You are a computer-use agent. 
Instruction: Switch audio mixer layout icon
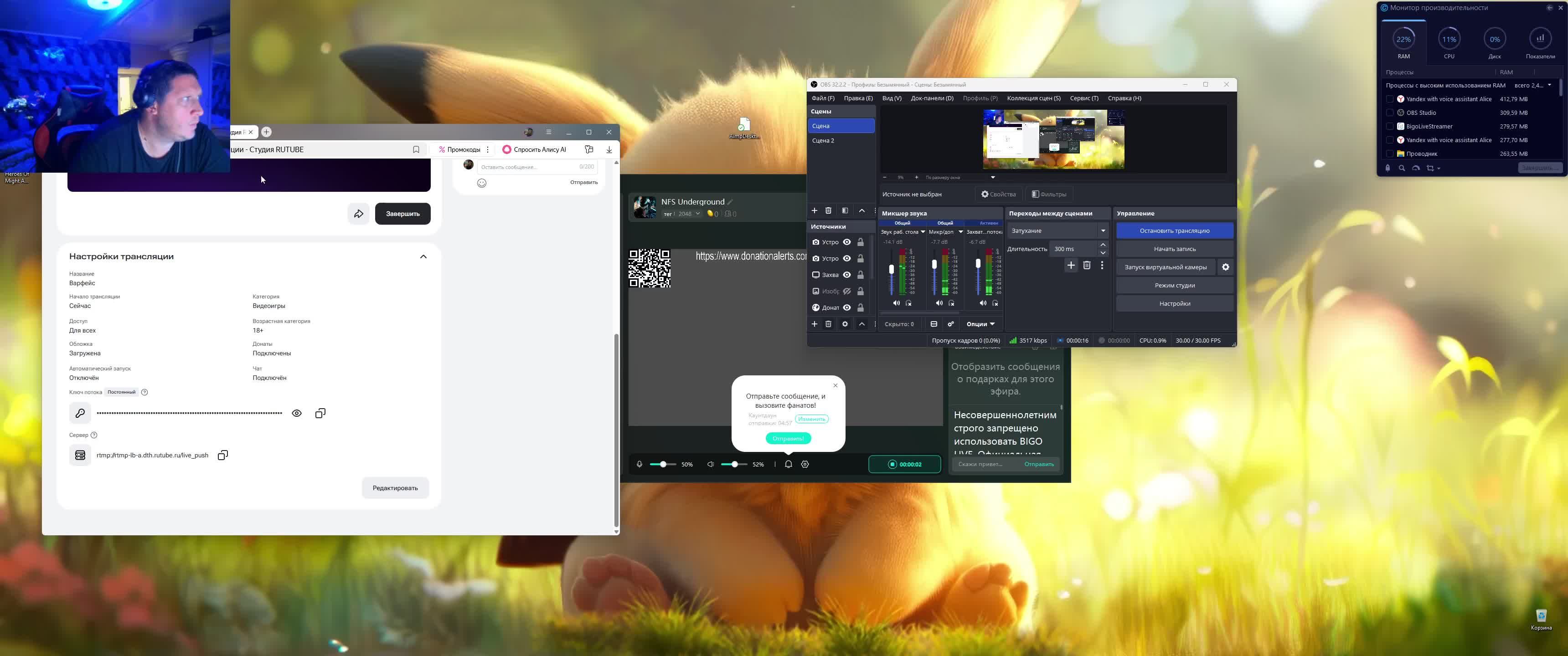[934, 324]
